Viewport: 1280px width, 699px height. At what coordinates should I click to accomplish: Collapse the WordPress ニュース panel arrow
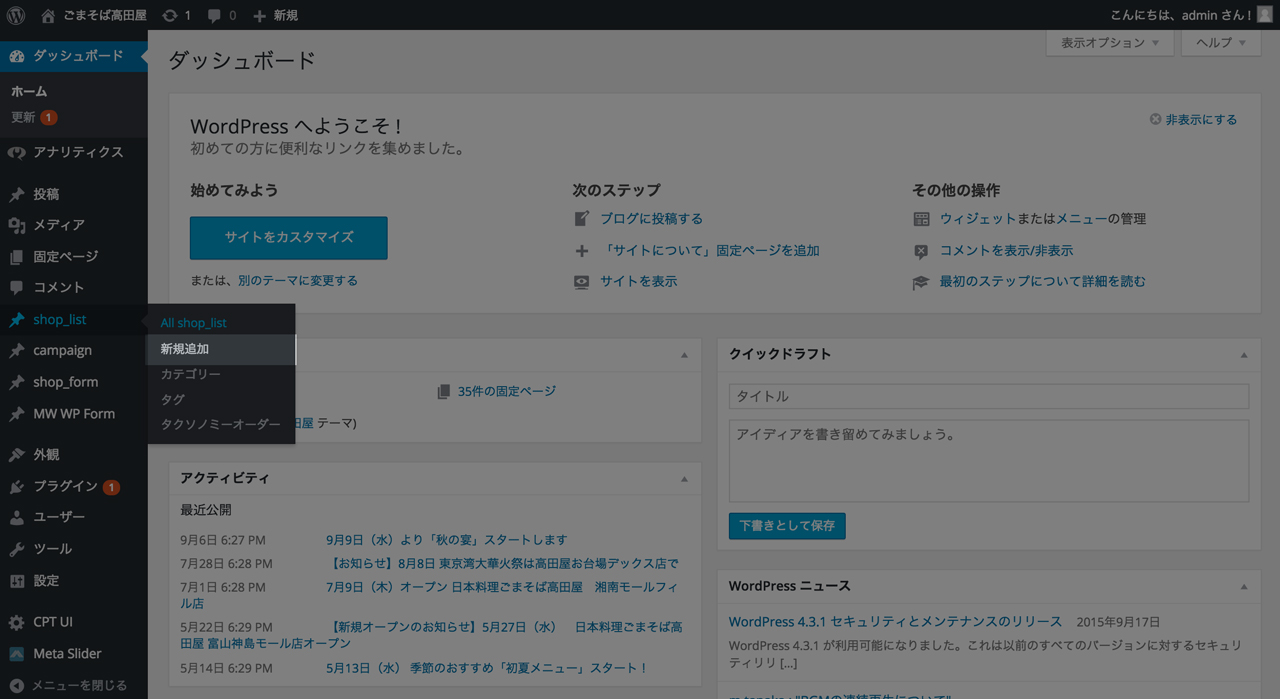click(1244, 587)
